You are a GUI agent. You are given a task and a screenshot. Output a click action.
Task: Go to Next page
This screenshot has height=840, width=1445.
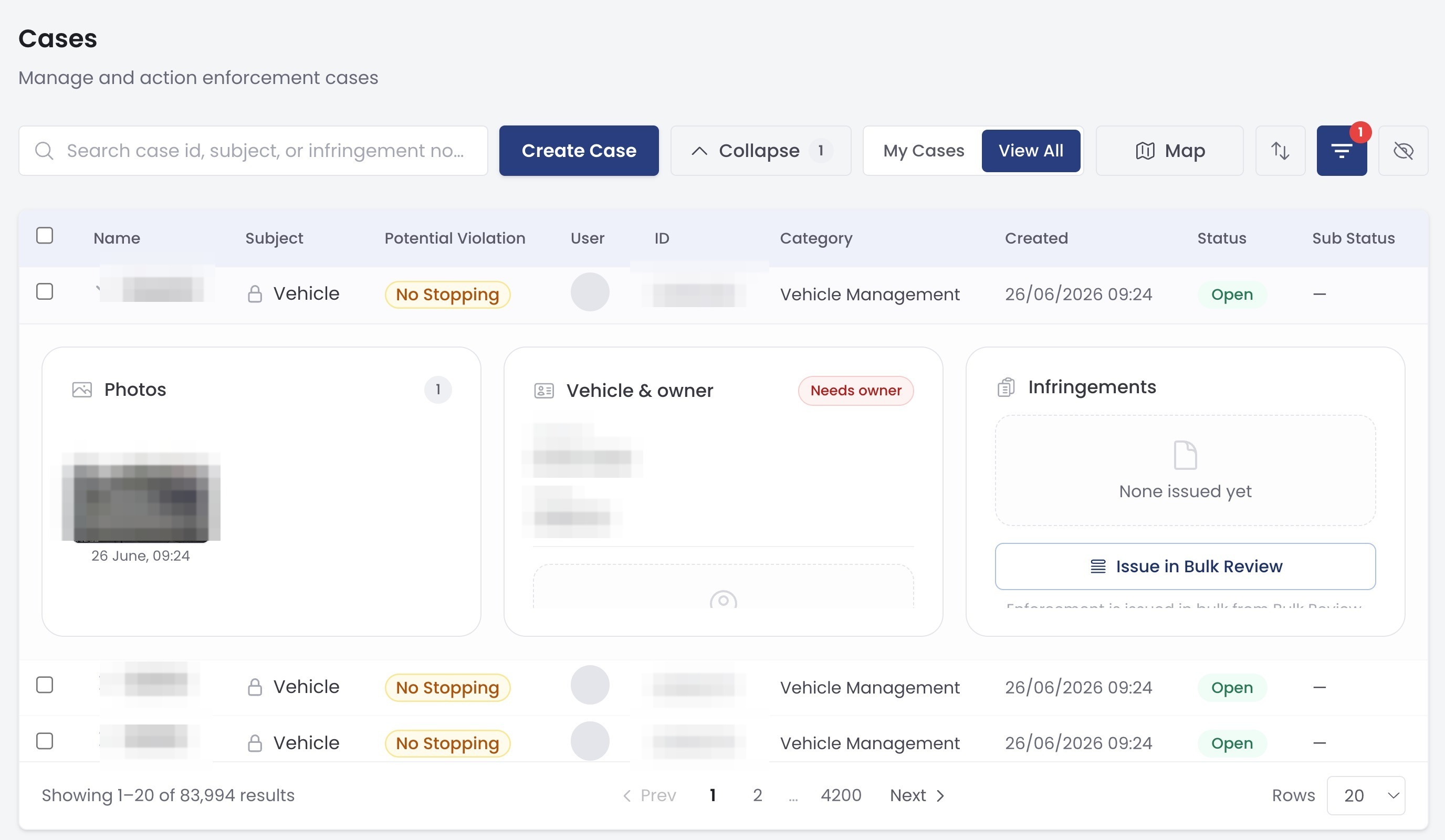coord(917,795)
